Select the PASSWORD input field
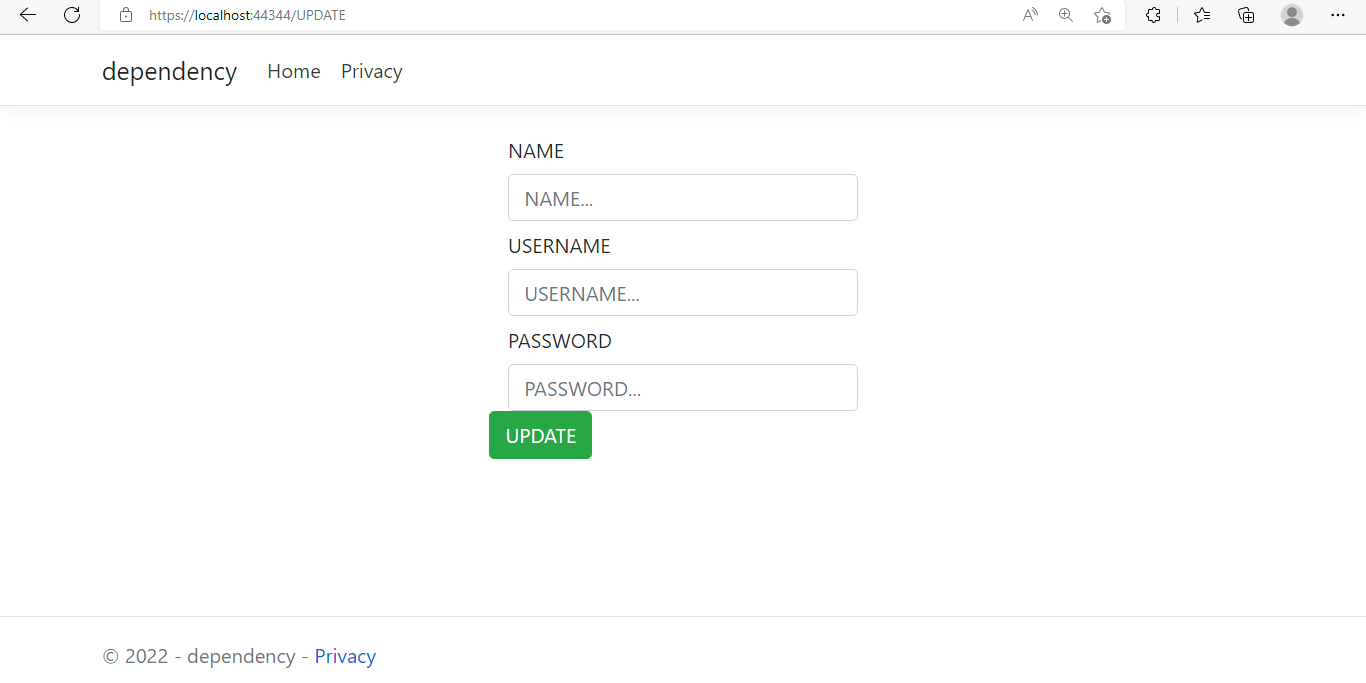 (x=683, y=388)
